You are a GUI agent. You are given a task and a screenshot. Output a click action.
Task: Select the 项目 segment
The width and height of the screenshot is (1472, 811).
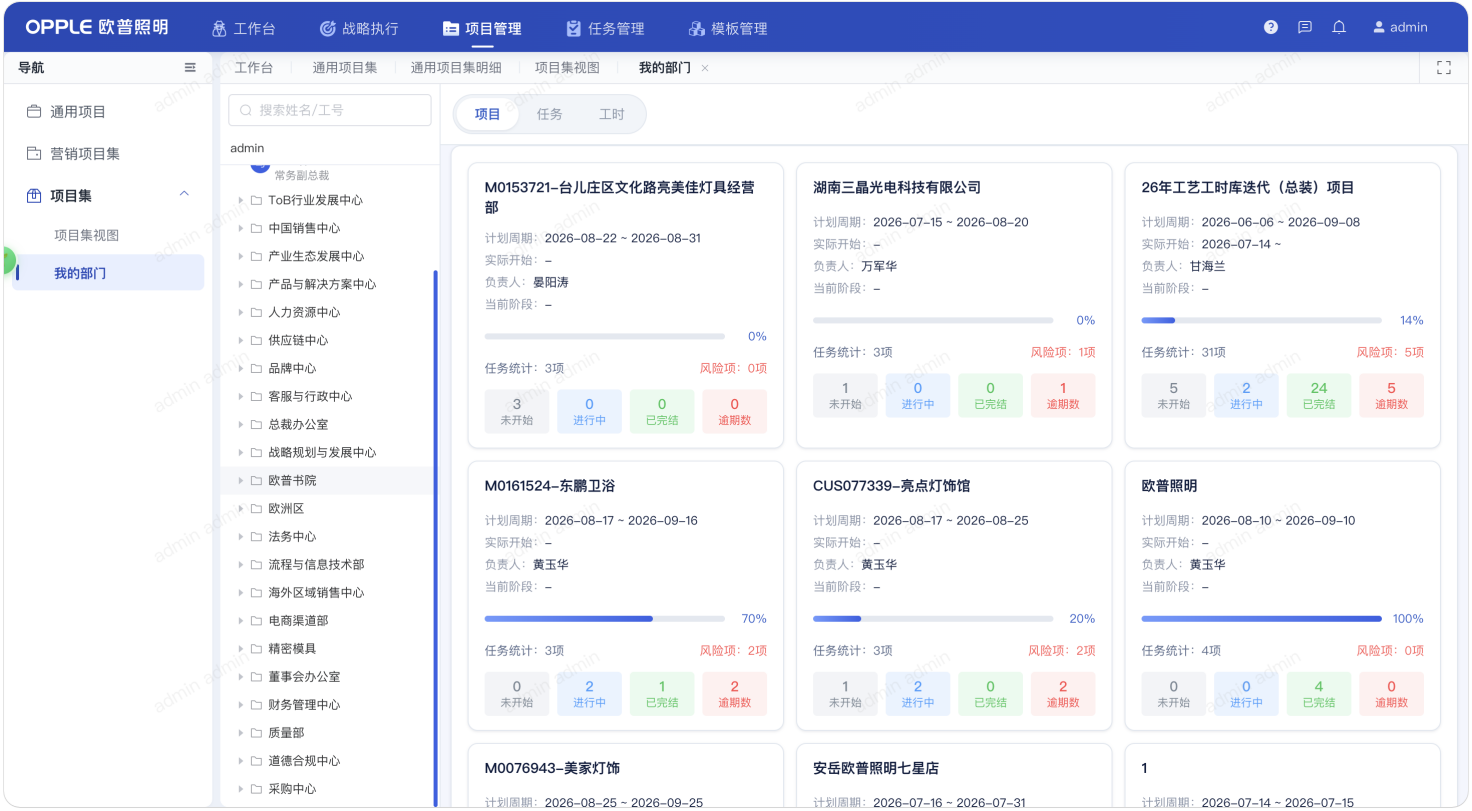pyautogui.click(x=488, y=114)
